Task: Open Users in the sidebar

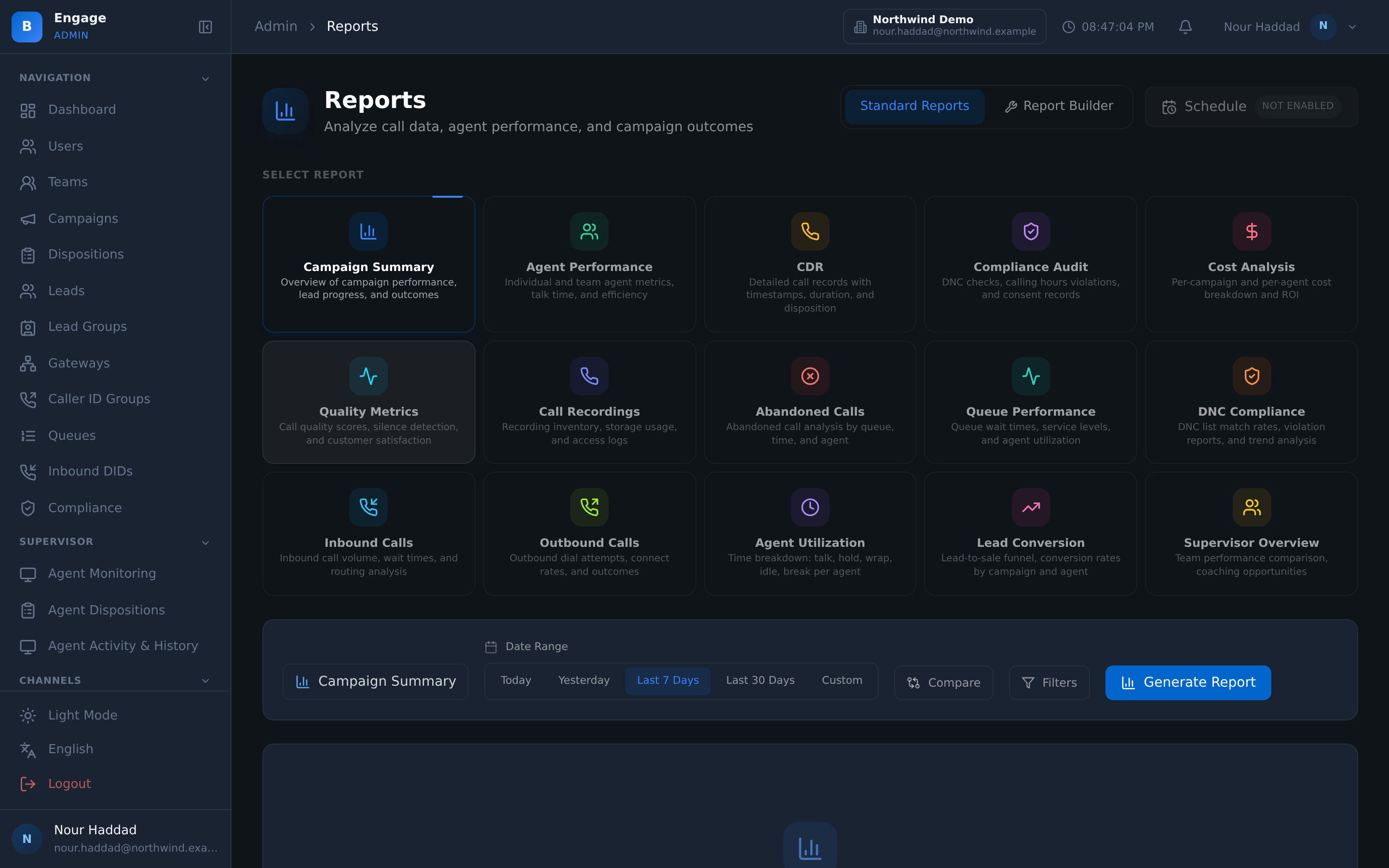Action: [115, 147]
